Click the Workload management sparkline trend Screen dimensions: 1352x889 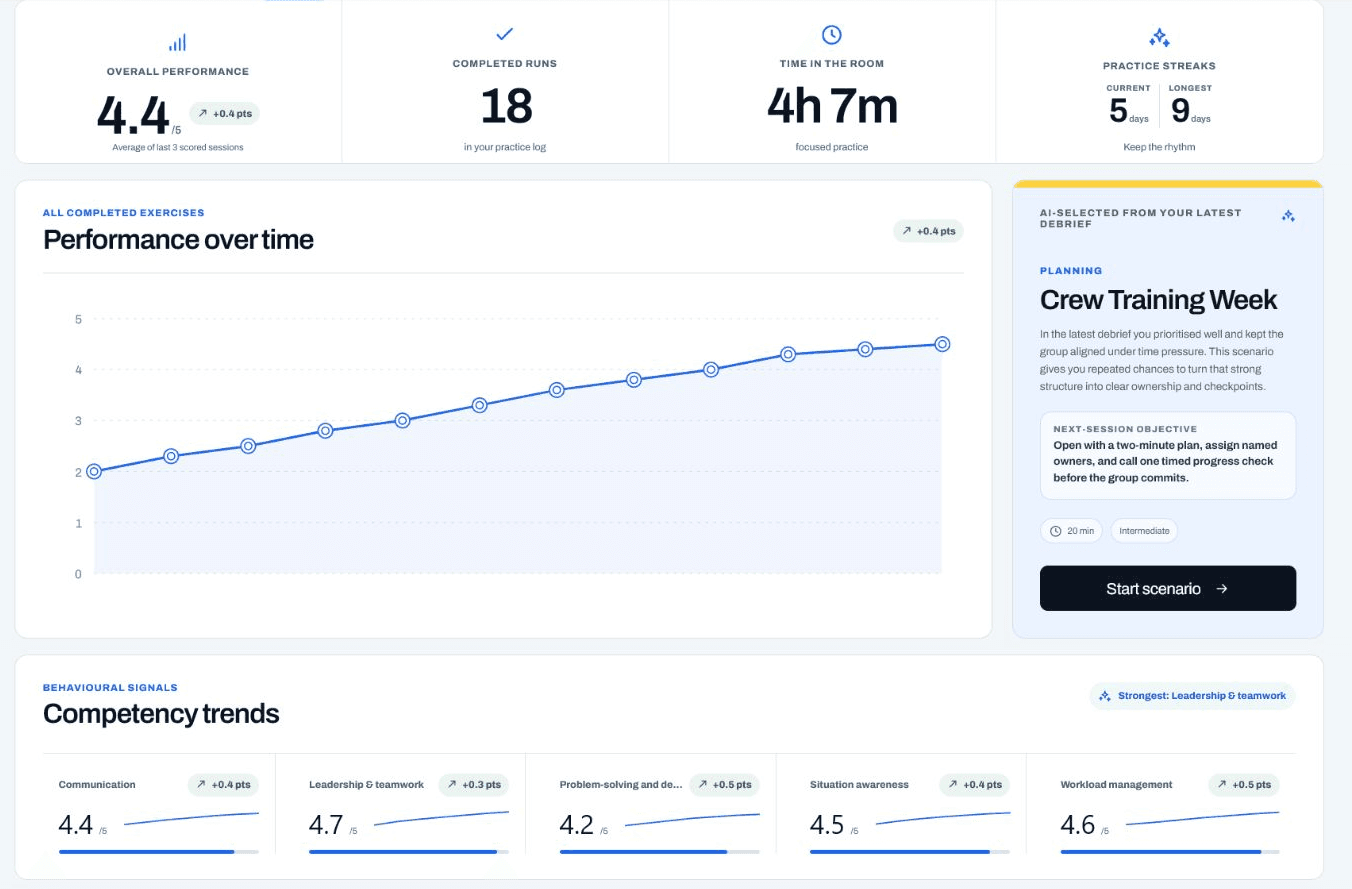click(x=1202, y=819)
